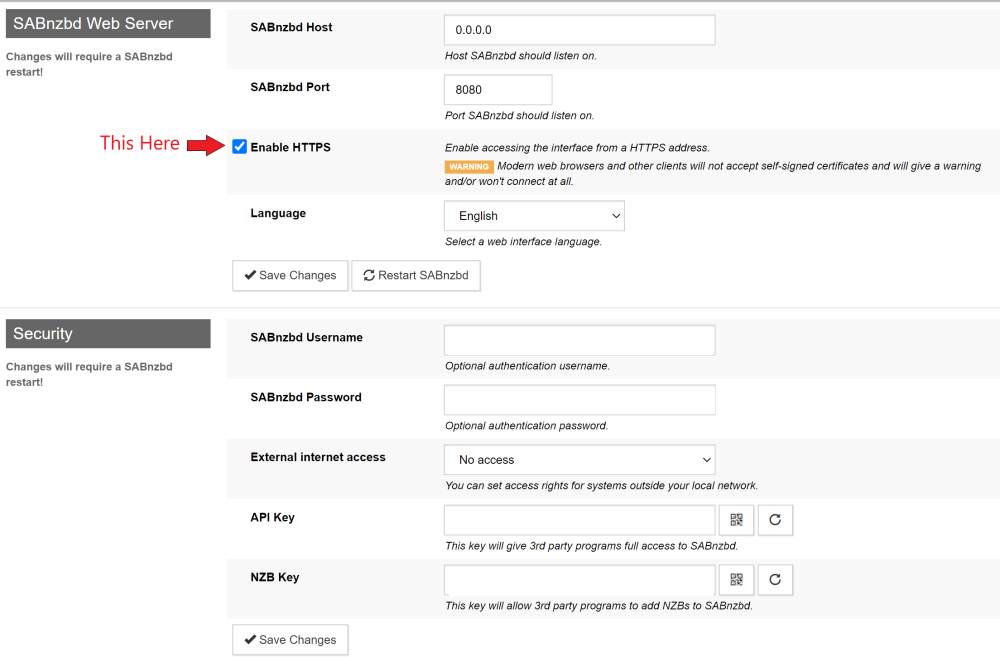Screen dimensions: 1000x657
Task: Toggle the Enable HTTPS checkbox
Action: [239, 147]
